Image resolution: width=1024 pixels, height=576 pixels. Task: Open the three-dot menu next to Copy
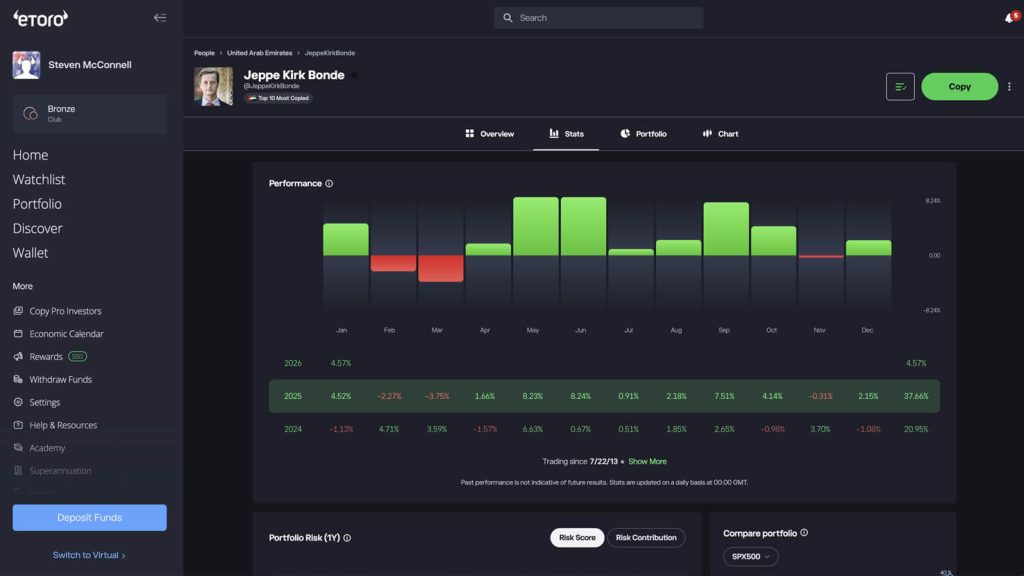(1009, 87)
